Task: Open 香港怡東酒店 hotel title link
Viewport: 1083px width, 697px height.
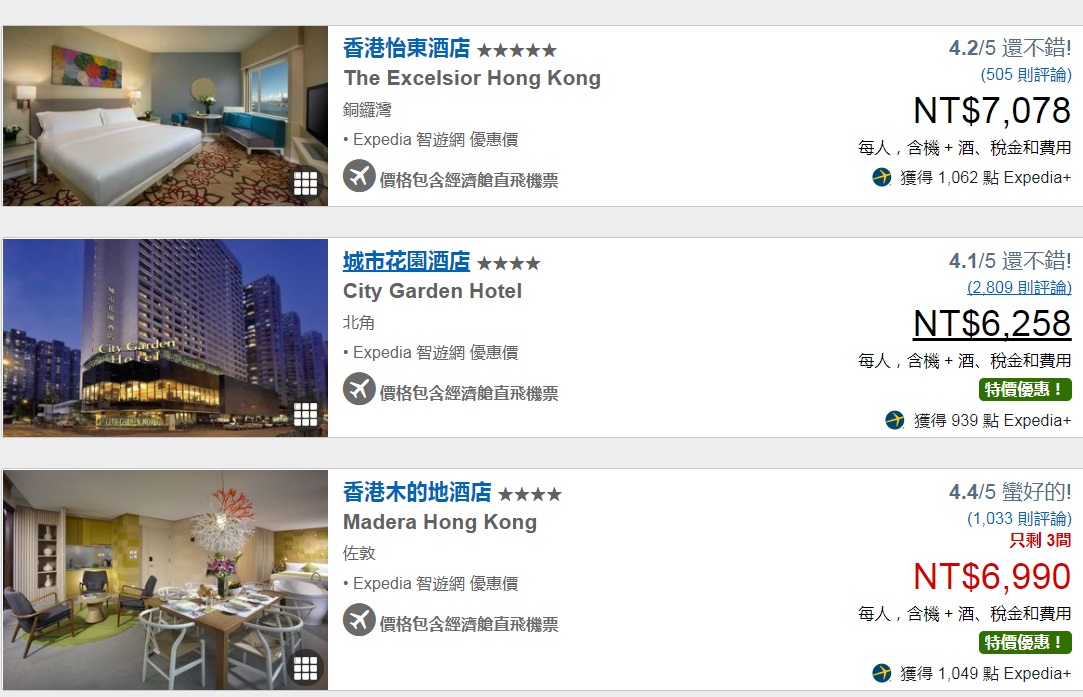Action: tap(406, 48)
